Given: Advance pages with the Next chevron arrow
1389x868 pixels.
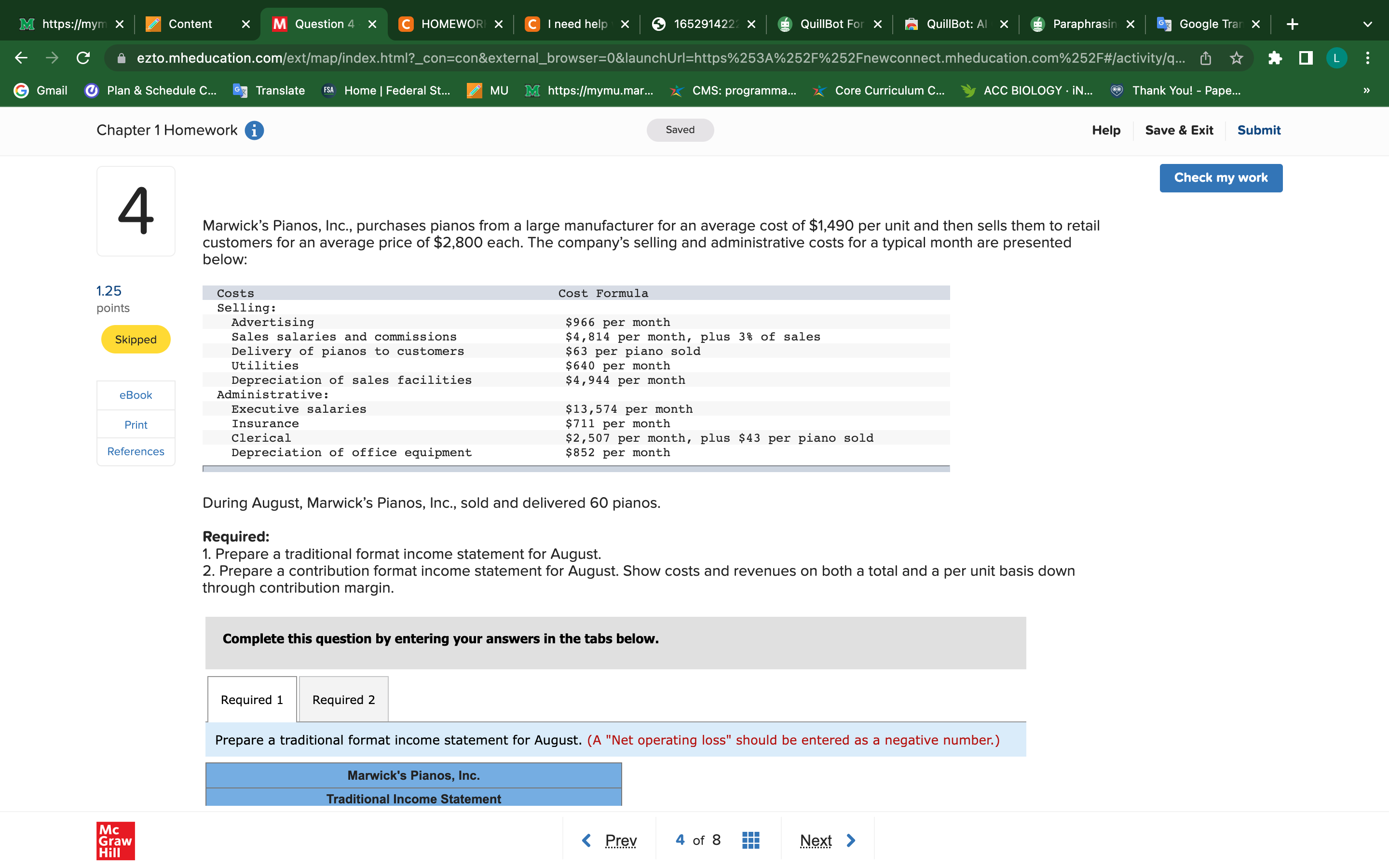Looking at the screenshot, I should tap(851, 840).
